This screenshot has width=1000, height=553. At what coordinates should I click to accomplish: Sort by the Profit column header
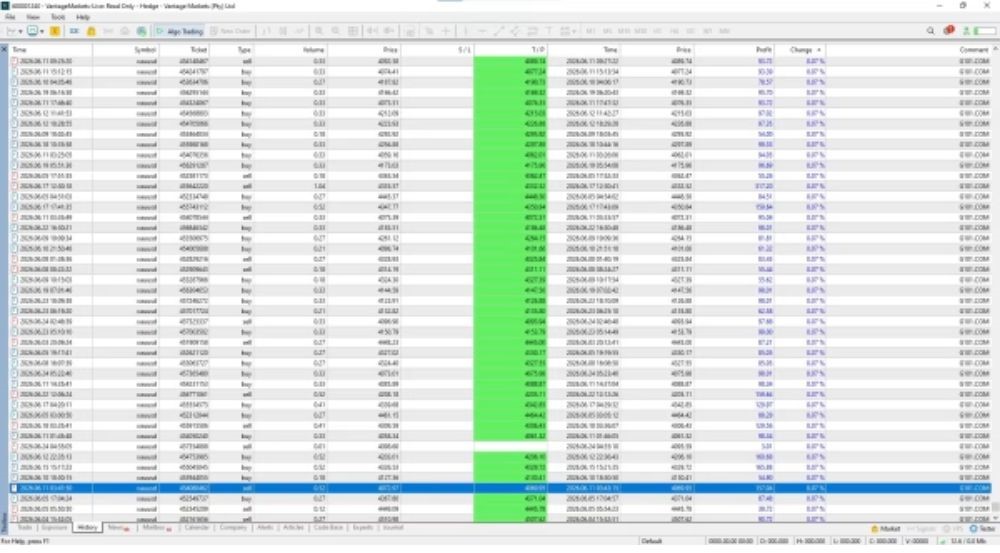click(x=763, y=50)
